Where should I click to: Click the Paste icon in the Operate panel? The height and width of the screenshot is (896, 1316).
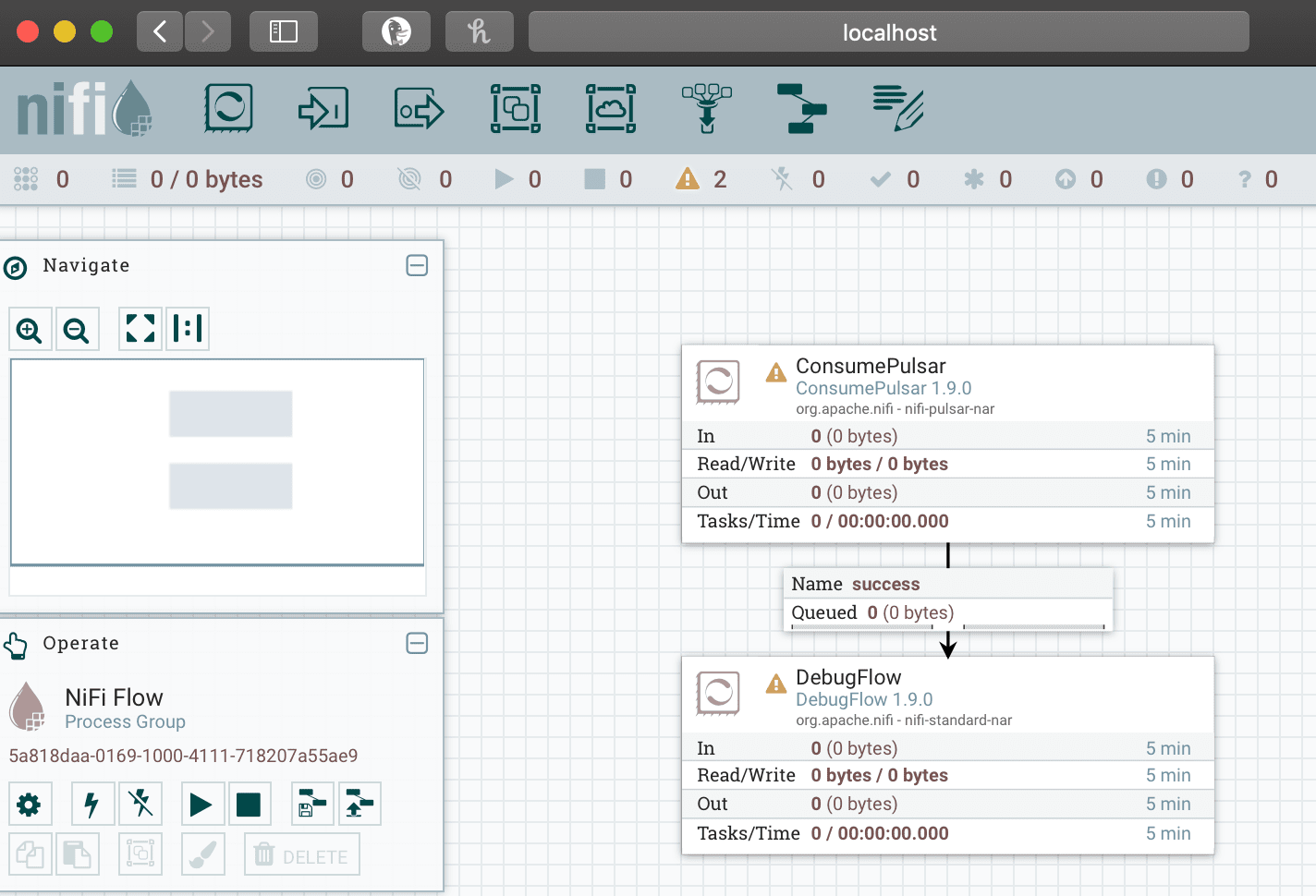point(78,854)
